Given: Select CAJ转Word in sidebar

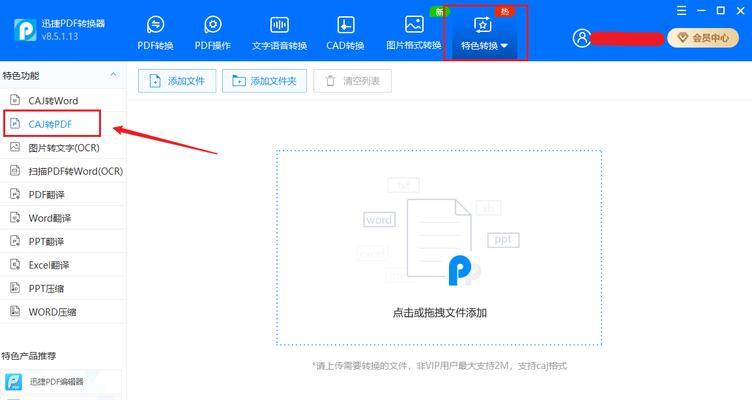Looking at the screenshot, I should tap(63, 101).
